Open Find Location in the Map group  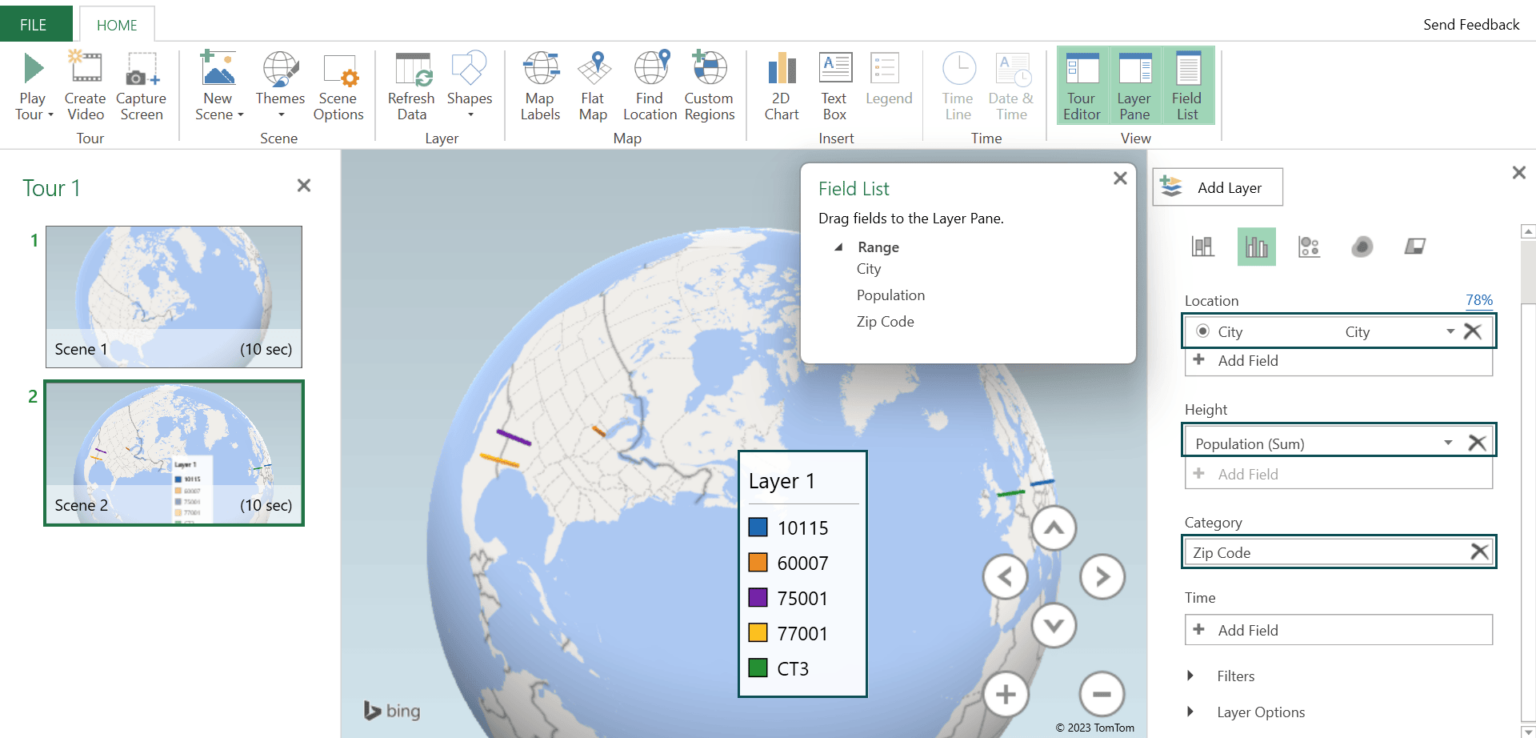tap(650, 85)
